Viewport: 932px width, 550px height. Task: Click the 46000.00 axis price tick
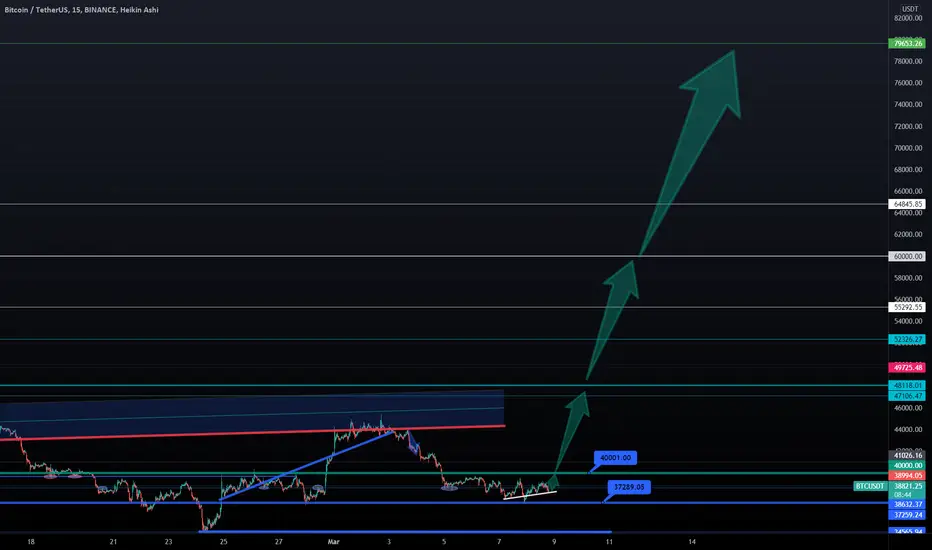pyautogui.click(x=908, y=408)
